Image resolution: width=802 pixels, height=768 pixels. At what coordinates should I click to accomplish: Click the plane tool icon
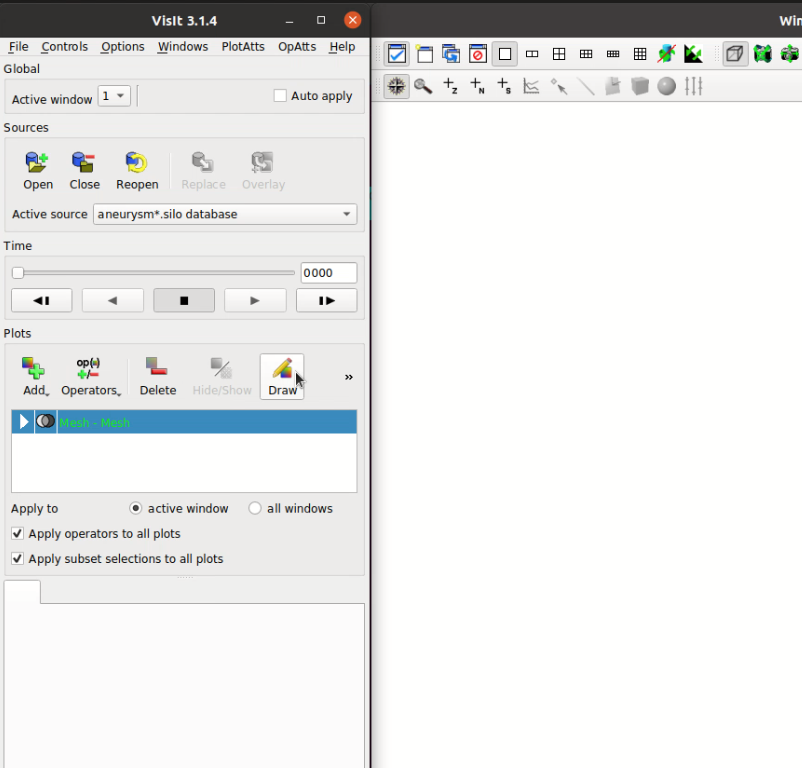(x=613, y=86)
